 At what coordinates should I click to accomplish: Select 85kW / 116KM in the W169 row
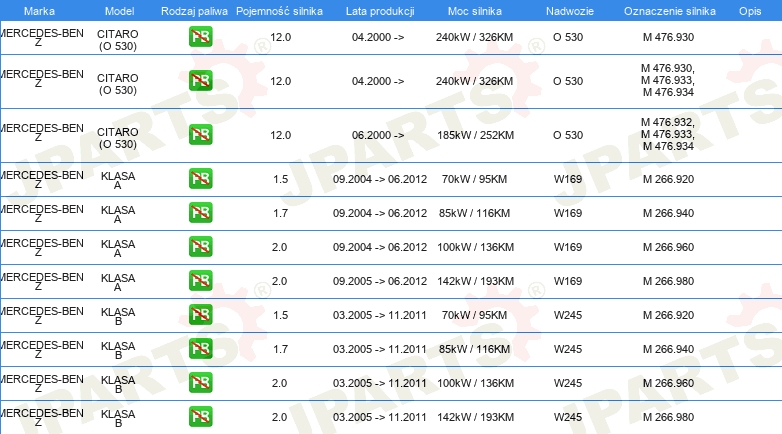474,213
